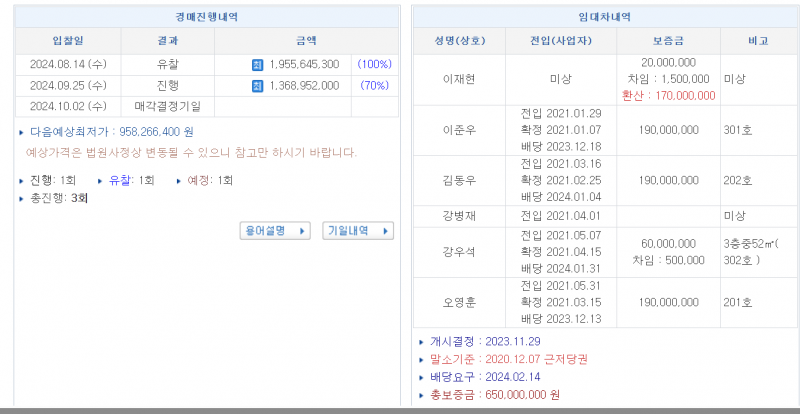This screenshot has width=800, height=414.
Task: Click the 다음예상최저가 958,266,400 원 line
Action: point(111,131)
